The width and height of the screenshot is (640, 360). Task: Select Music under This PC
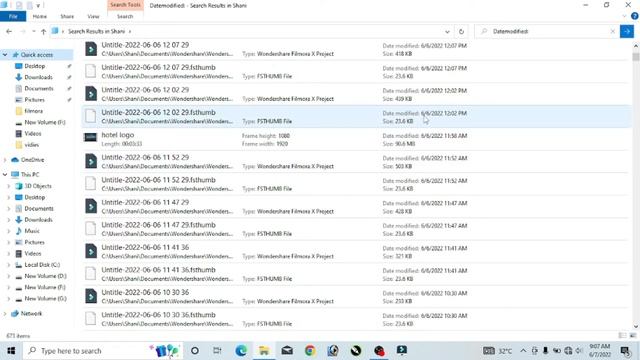point(31,231)
